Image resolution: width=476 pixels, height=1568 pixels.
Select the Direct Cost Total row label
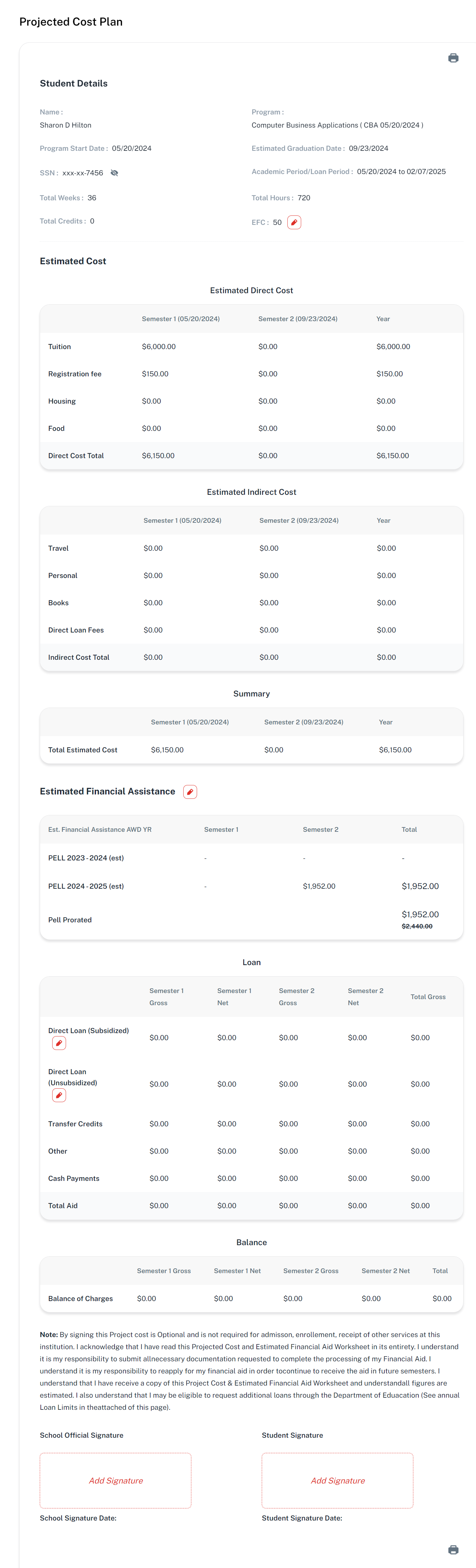(76, 456)
